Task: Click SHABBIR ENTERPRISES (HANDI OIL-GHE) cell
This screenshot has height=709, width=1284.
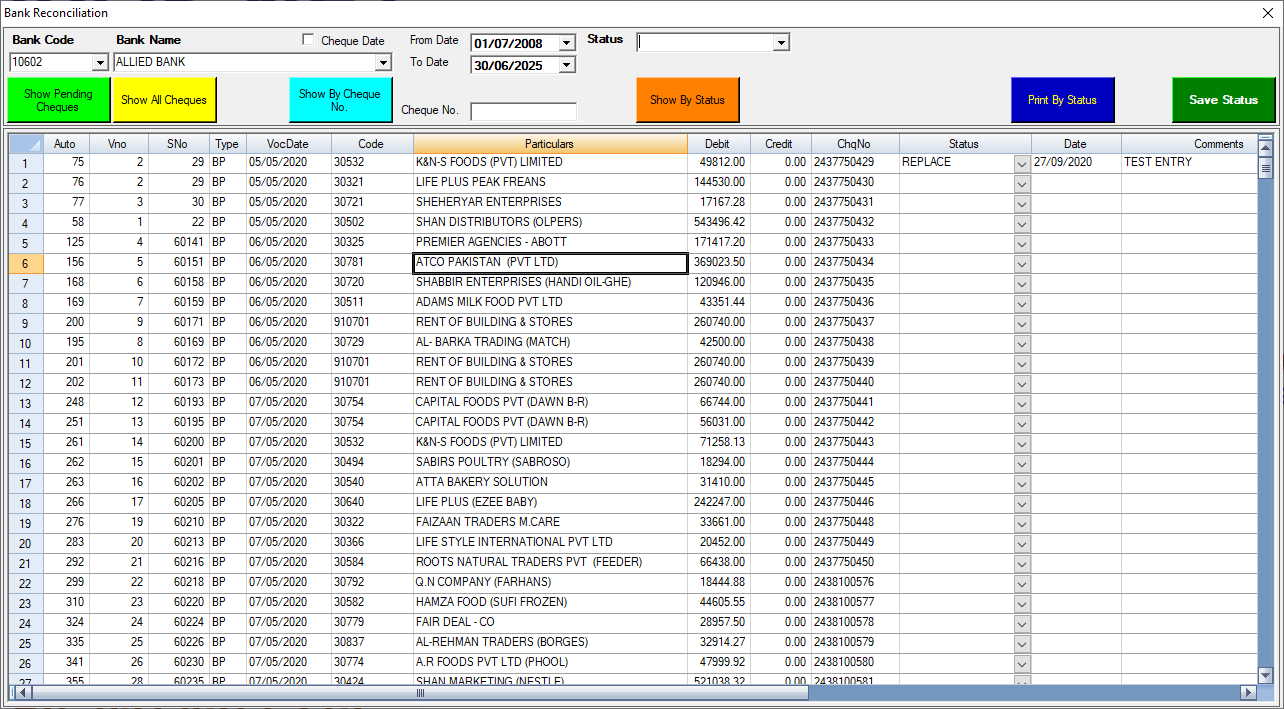Action: tap(550, 282)
